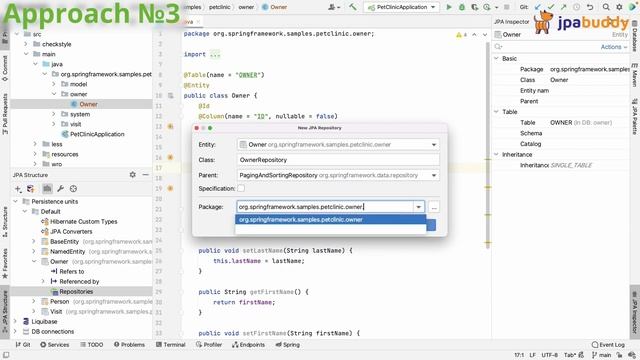Open the Entity dropdown in dialog
This screenshot has height=360, width=640.
[434, 144]
